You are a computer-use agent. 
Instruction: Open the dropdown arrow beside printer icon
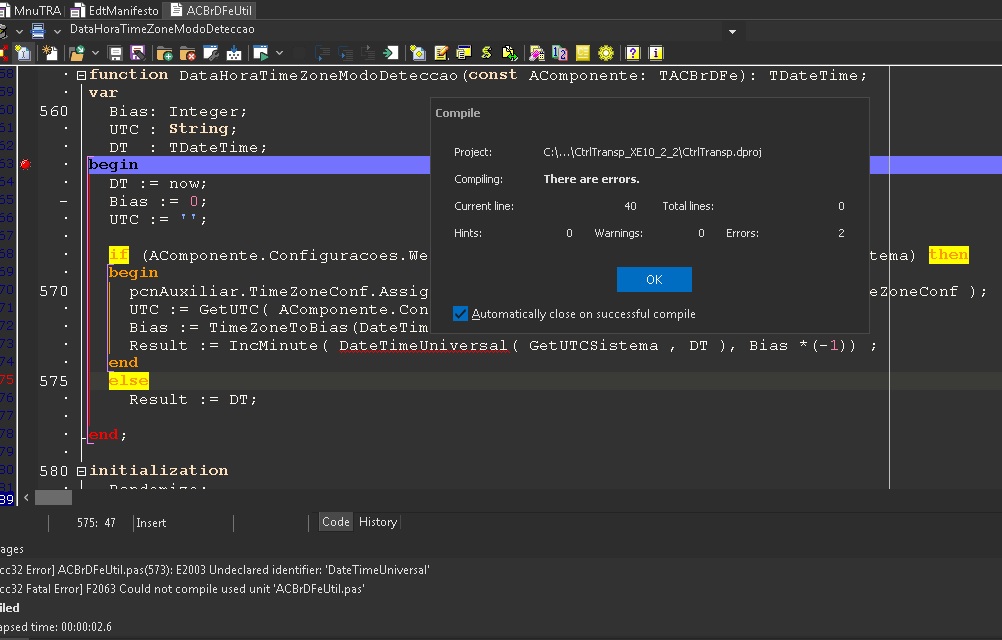pos(57,31)
